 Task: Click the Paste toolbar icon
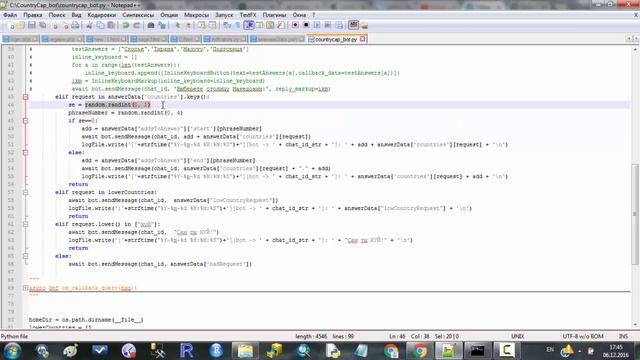111,25
